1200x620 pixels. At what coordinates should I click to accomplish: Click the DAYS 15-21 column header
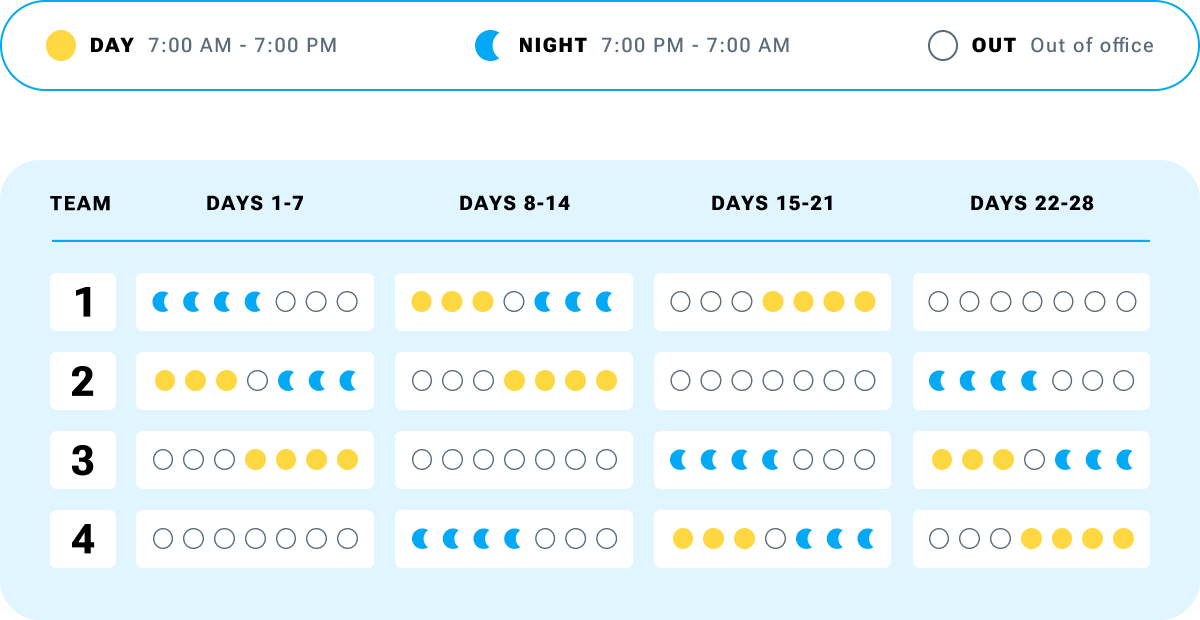(772, 204)
